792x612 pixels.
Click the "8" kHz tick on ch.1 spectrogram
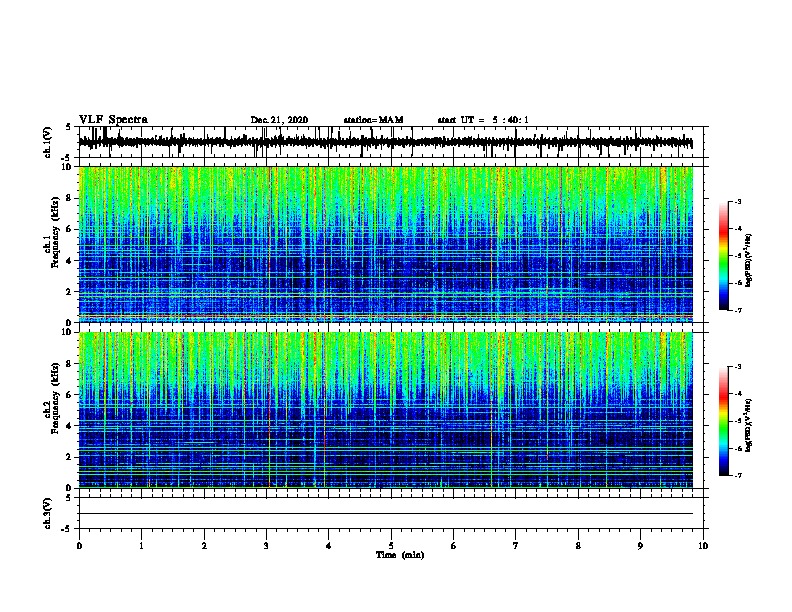69,198
